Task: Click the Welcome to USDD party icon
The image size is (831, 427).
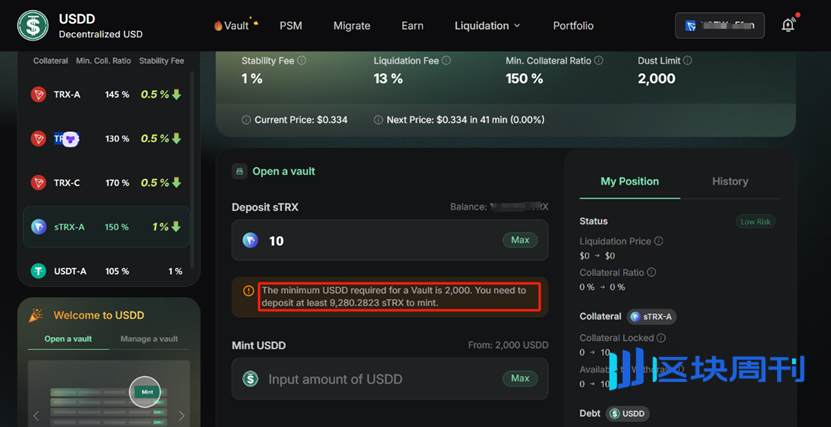Action: coord(37,315)
